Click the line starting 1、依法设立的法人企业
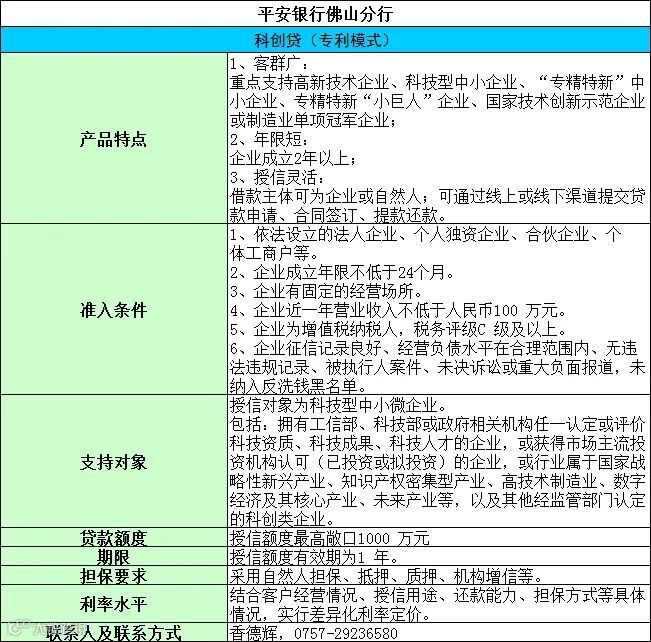651x642 pixels. (426, 235)
